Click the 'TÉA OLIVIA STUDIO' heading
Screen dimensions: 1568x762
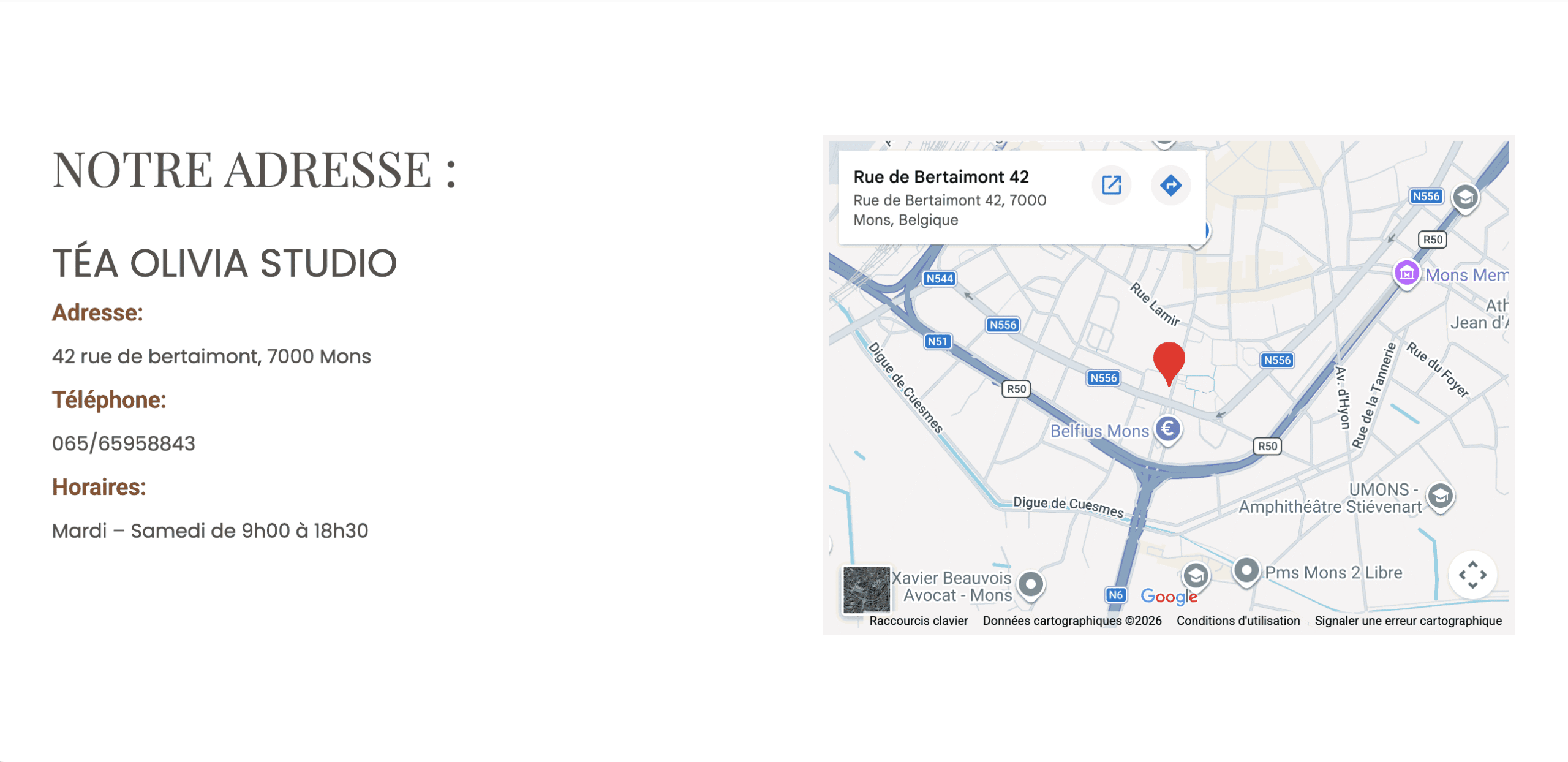point(225,263)
